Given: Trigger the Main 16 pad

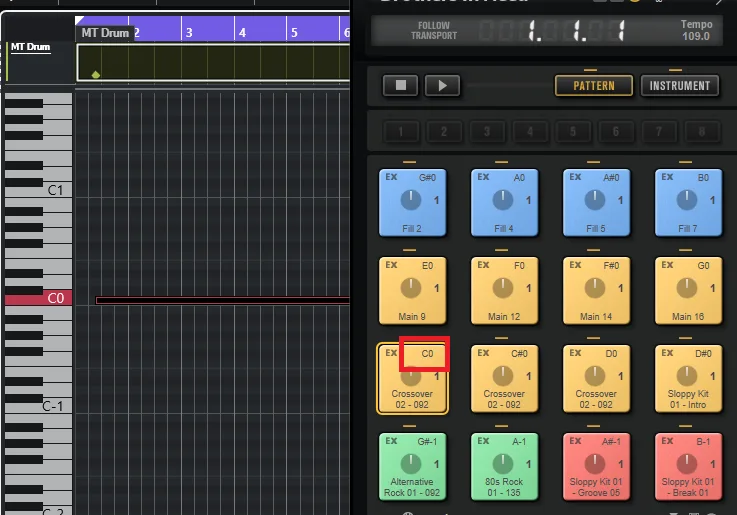Looking at the screenshot, I should (688, 291).
